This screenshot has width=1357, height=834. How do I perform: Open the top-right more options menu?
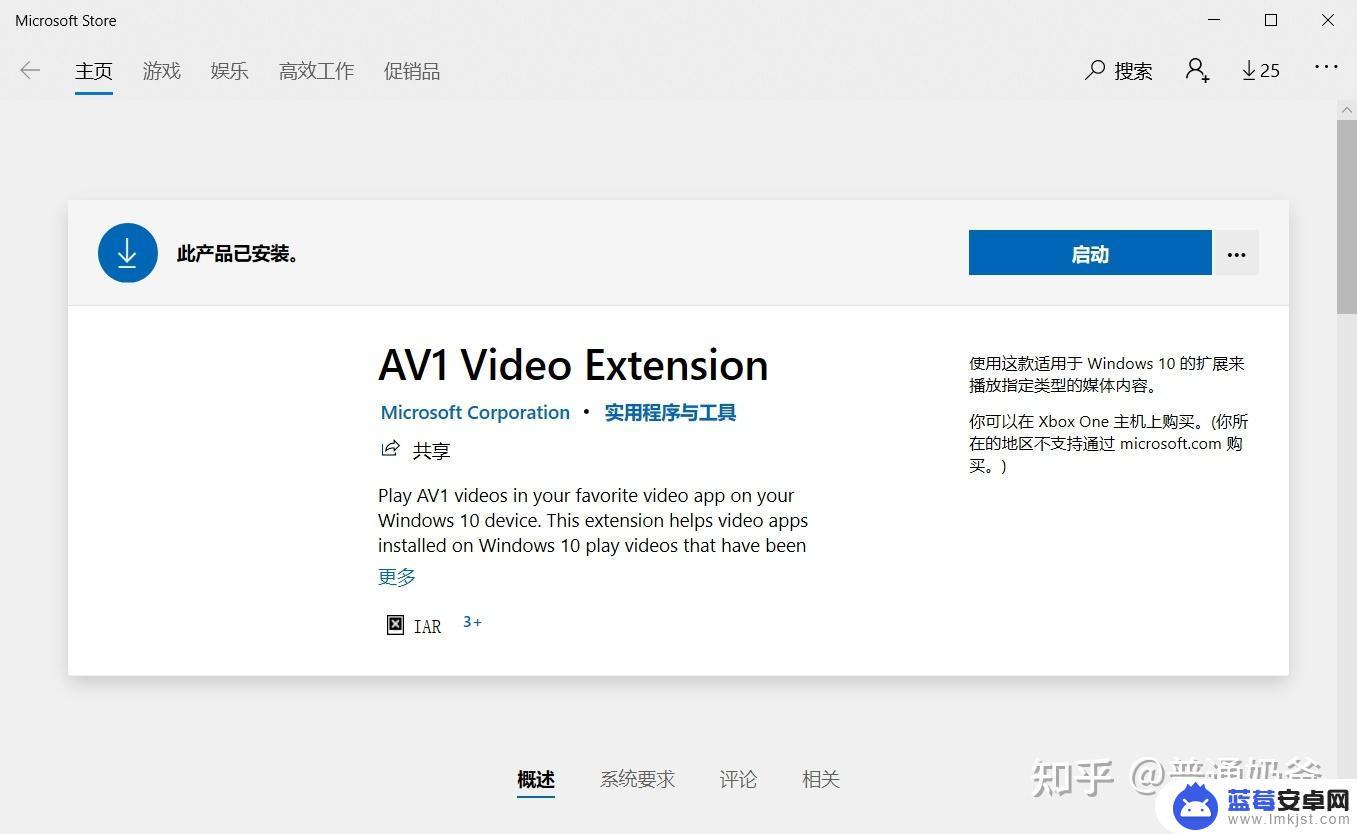[x=1326, y=67]
